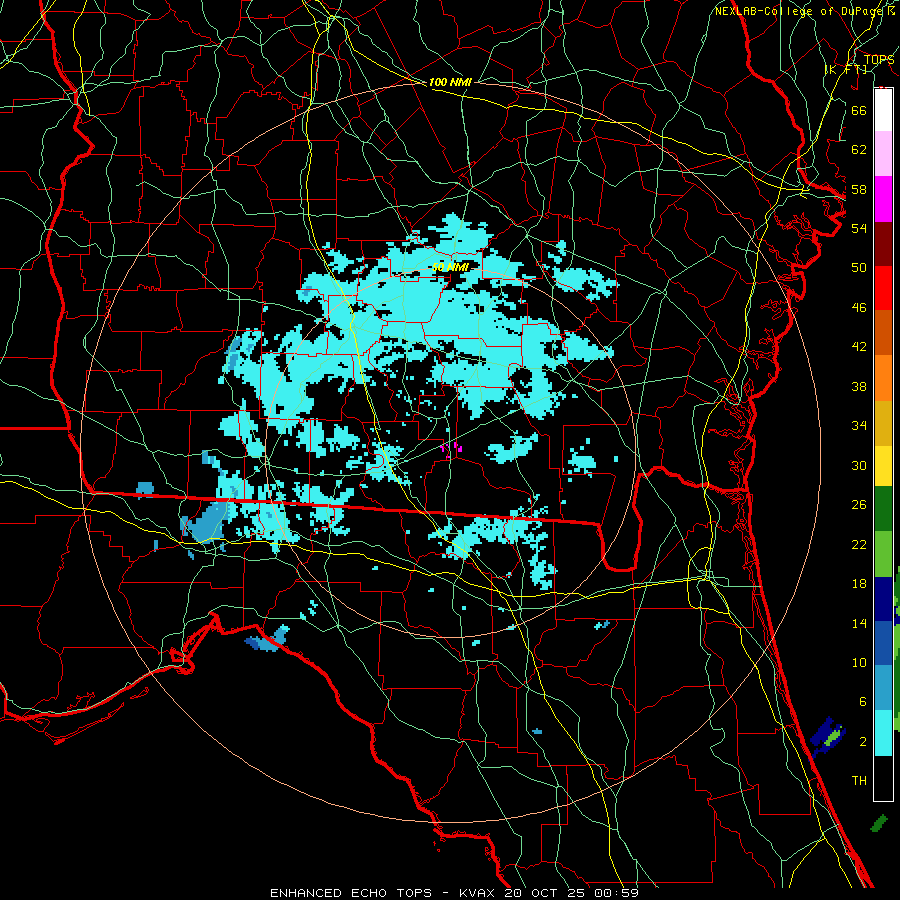Pick the bright red 50 kft legend swatch
This screenshot has width=900, height=900.
(883, 288)
